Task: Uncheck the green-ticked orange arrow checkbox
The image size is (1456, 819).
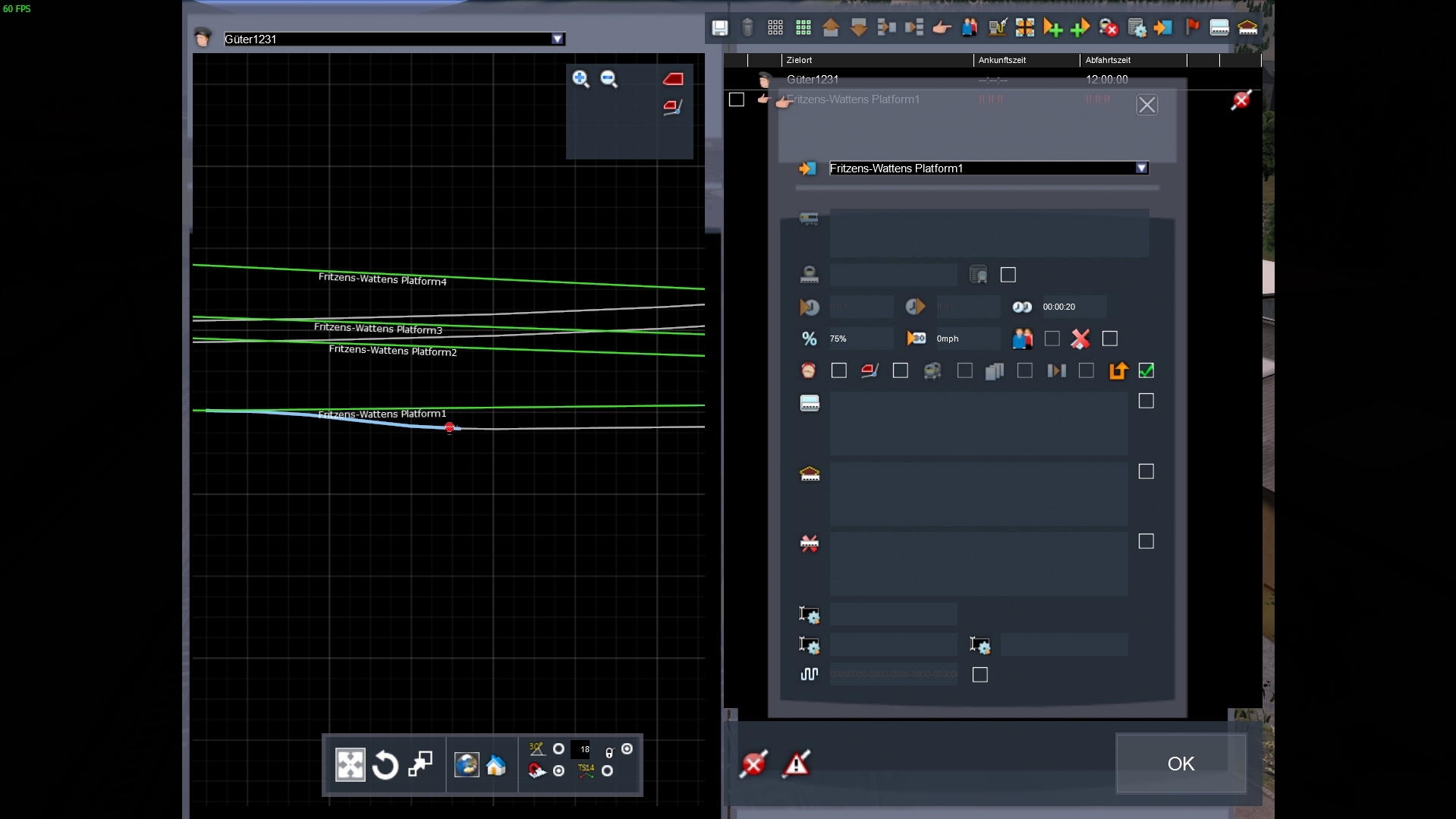Action: [x=1146, y=370]
